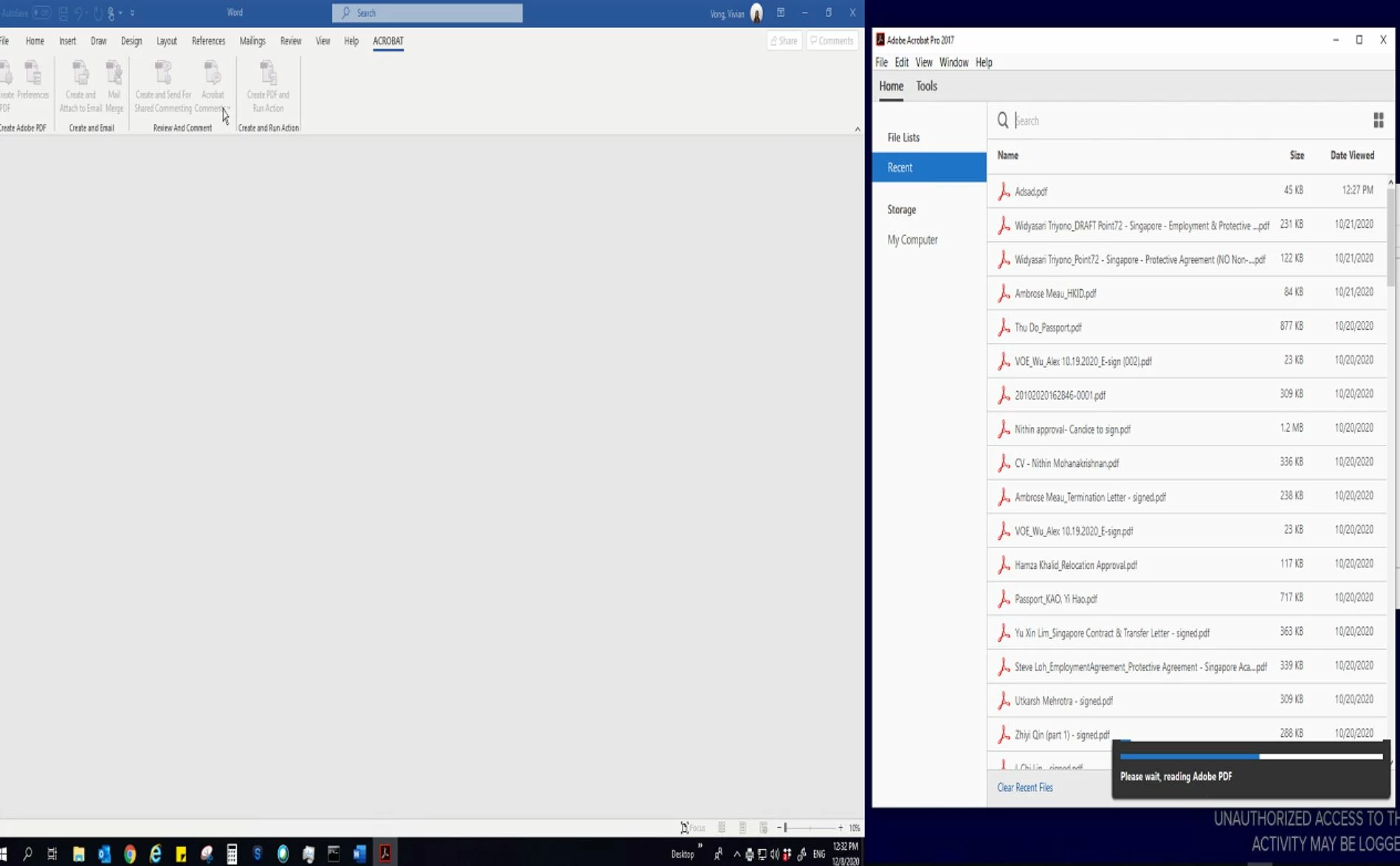Switch to Design tab in Word
The height and width of the screenshot is (866, 1400).
[131, 41]
